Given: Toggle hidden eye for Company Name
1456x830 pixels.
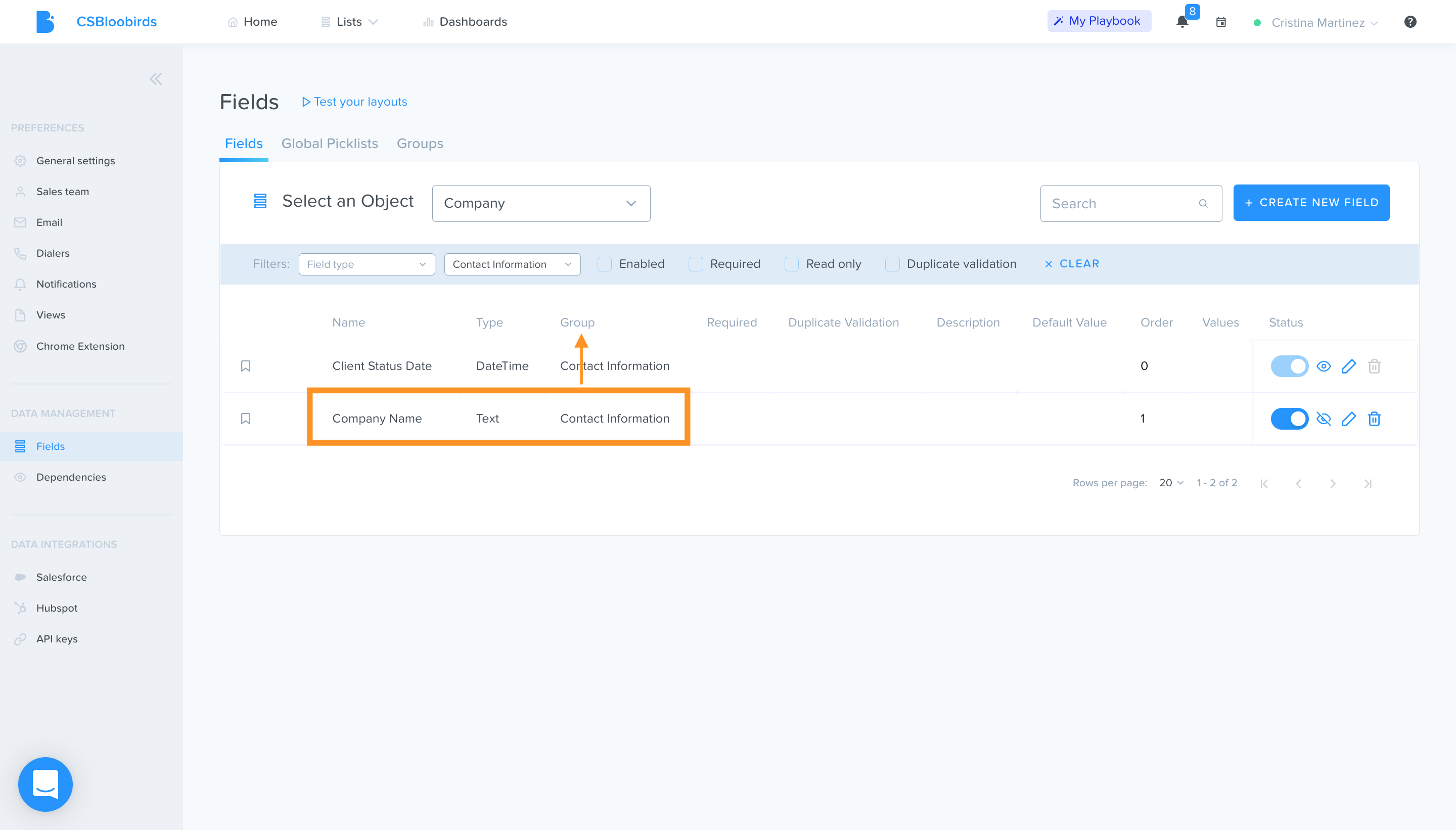Looking at the screenshot, I should click(x=1323, y=419).
